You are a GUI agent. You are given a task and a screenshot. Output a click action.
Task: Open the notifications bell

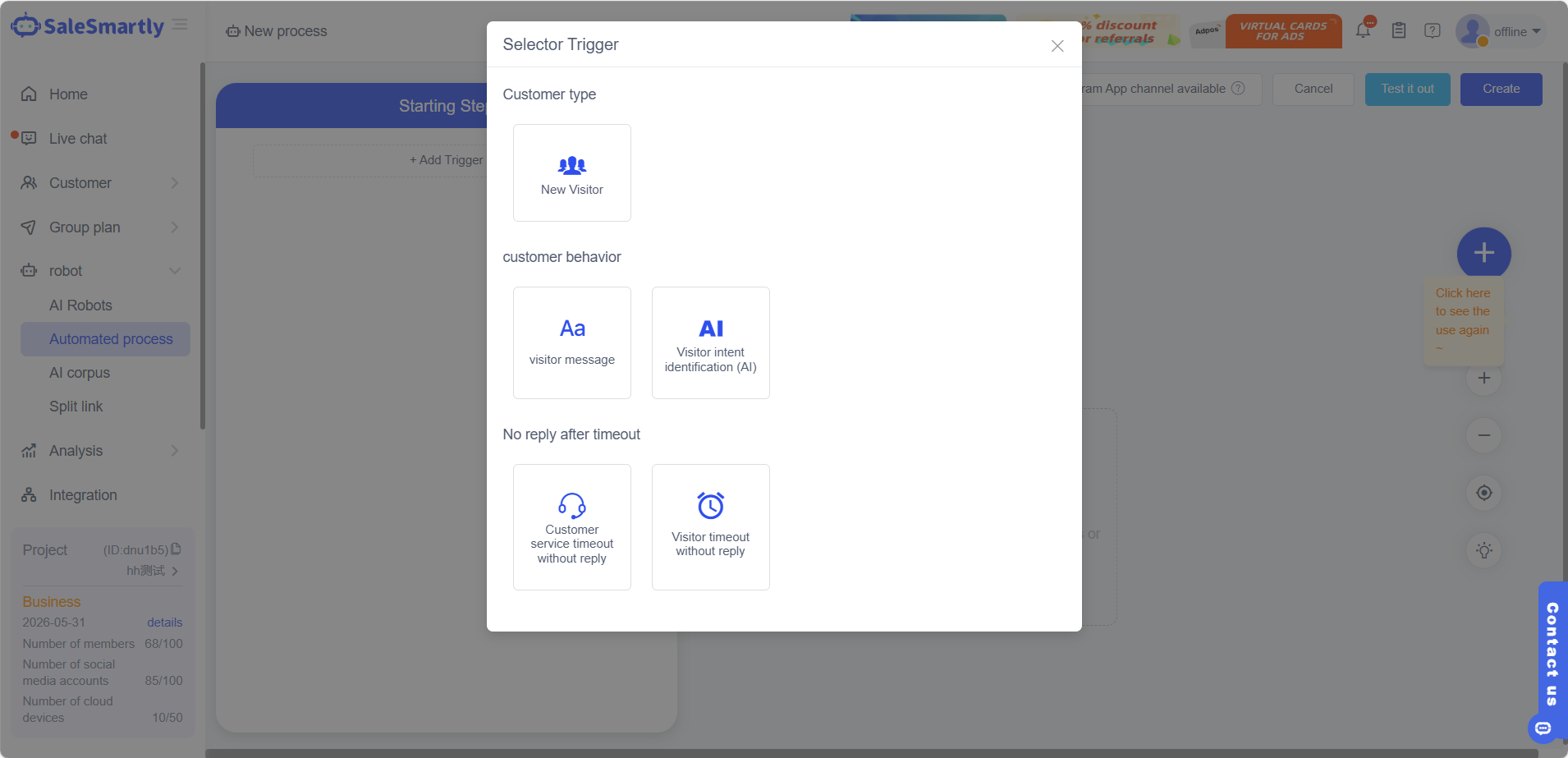[x=1363, y=31]
